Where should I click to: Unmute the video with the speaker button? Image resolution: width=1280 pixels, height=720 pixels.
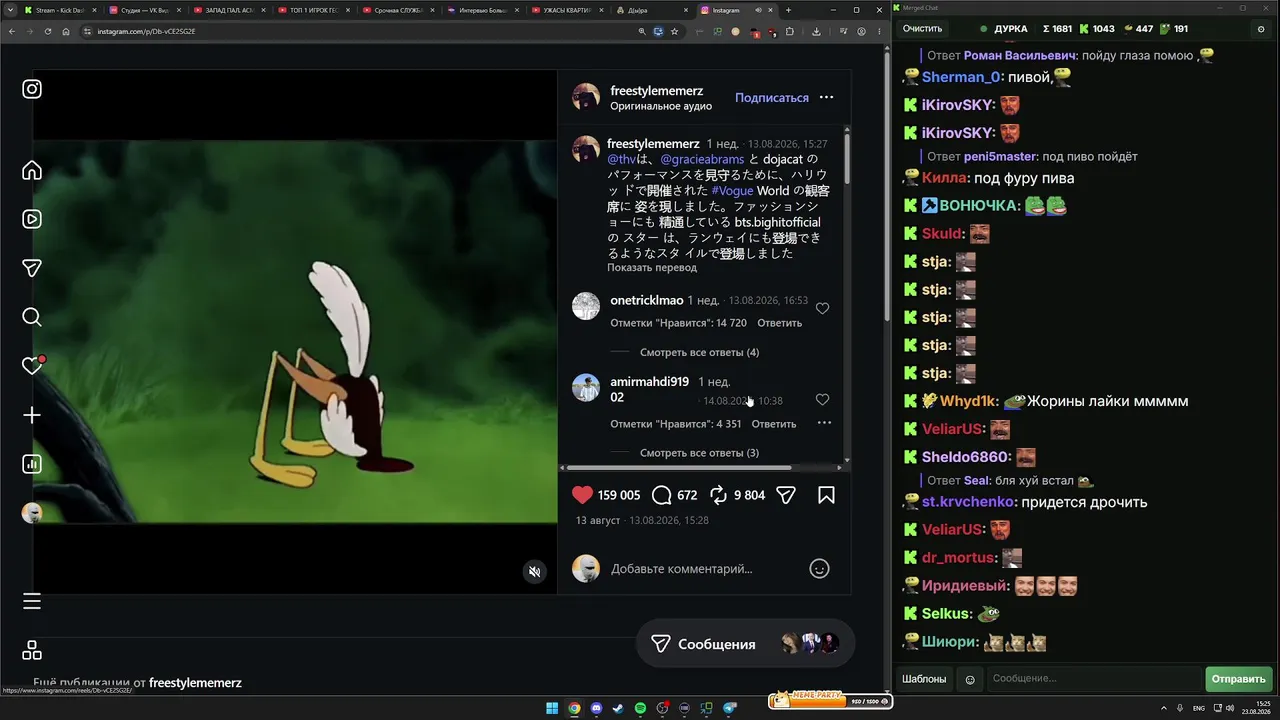coord(535,572)
